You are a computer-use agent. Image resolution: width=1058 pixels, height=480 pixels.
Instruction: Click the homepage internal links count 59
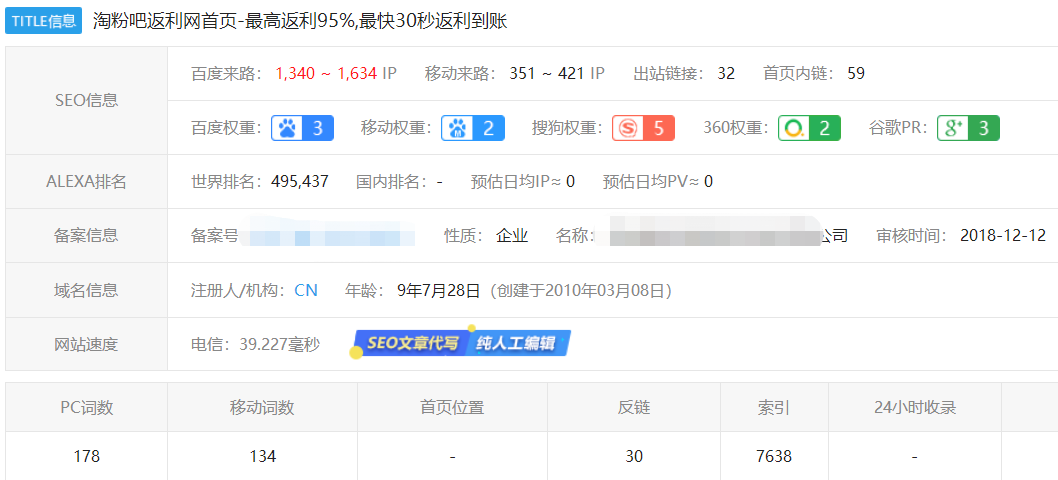pos(856,74)
